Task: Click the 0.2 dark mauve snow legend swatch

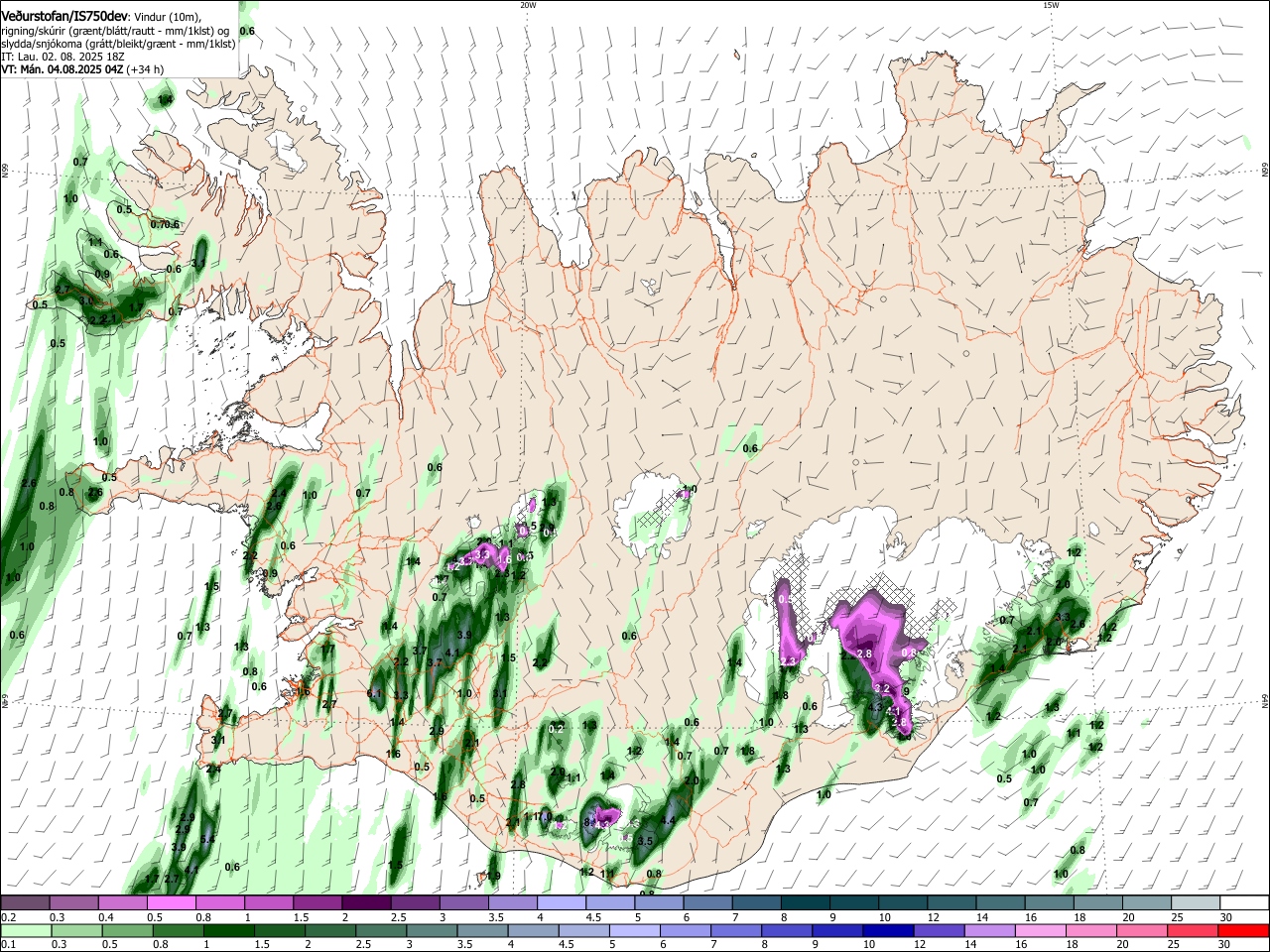Action: (x=25, y=903)
